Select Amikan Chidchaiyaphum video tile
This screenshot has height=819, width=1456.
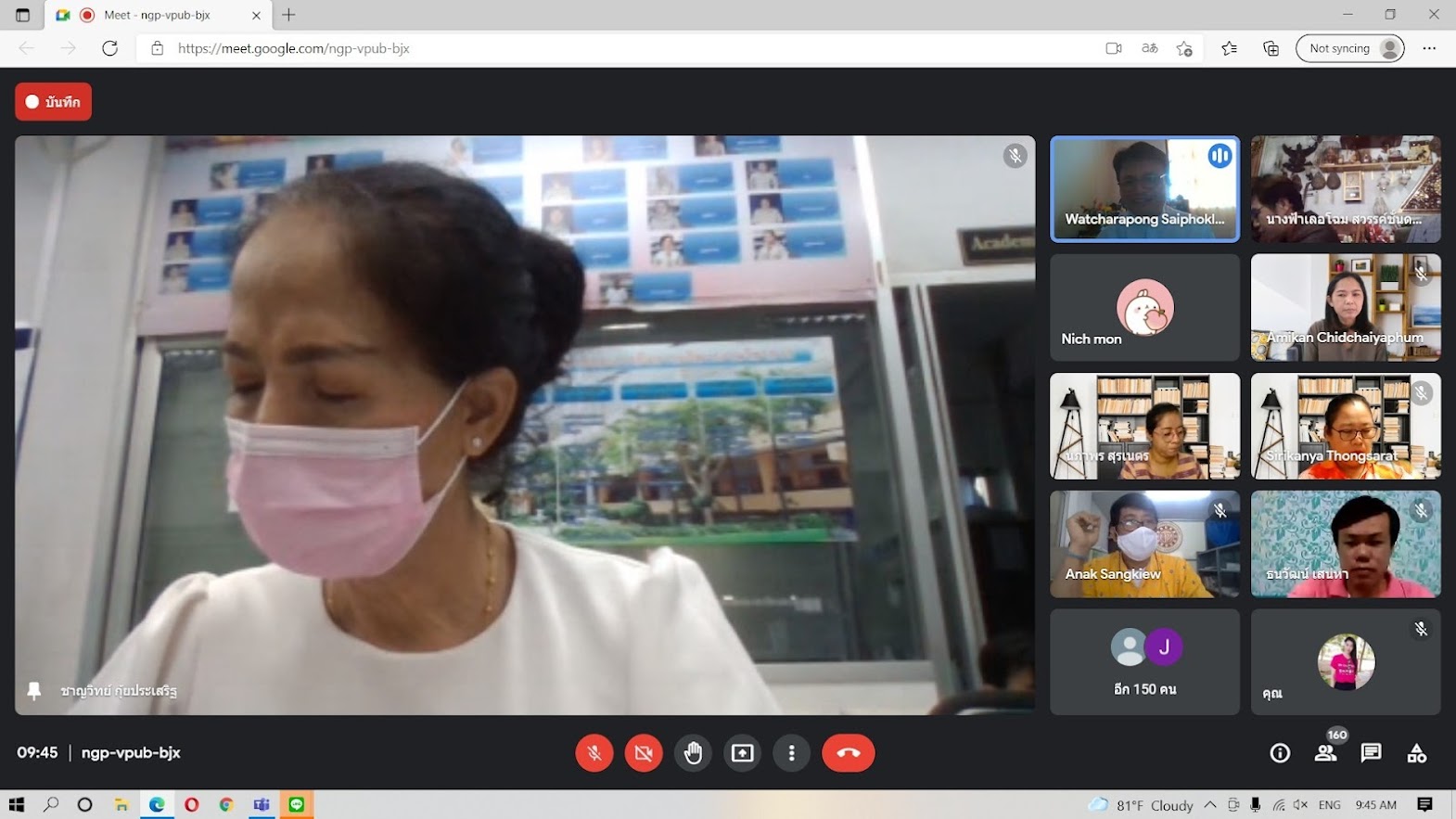click(1346, 308)
